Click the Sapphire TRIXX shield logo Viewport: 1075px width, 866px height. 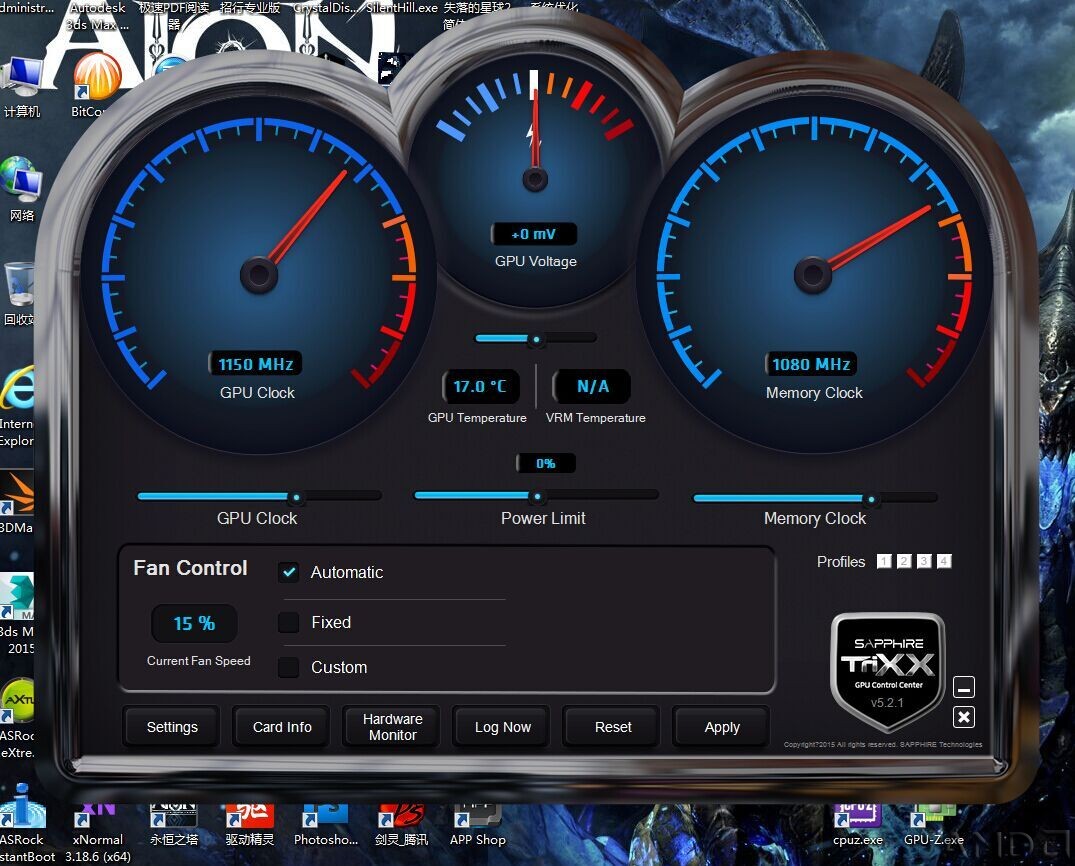(x=888, y=671)
